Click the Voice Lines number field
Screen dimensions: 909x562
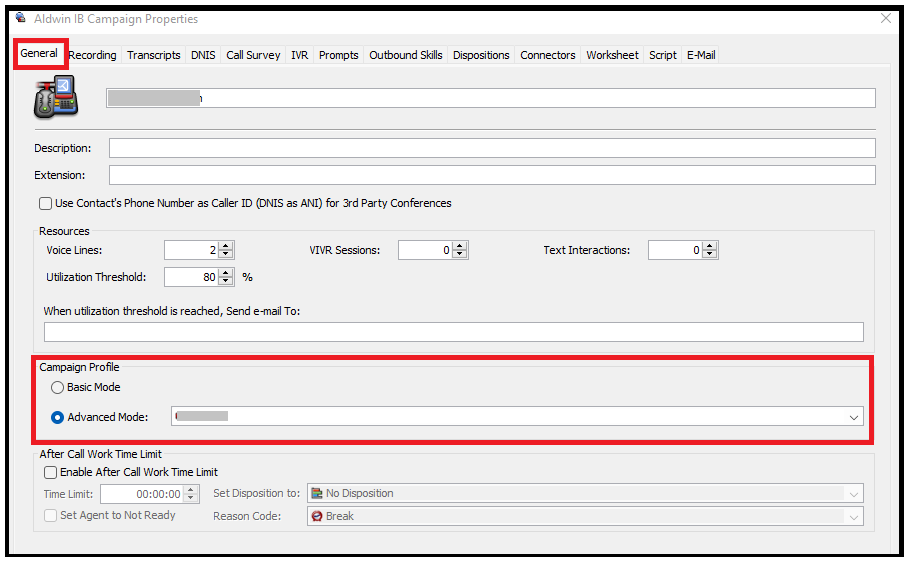[192, 251]
